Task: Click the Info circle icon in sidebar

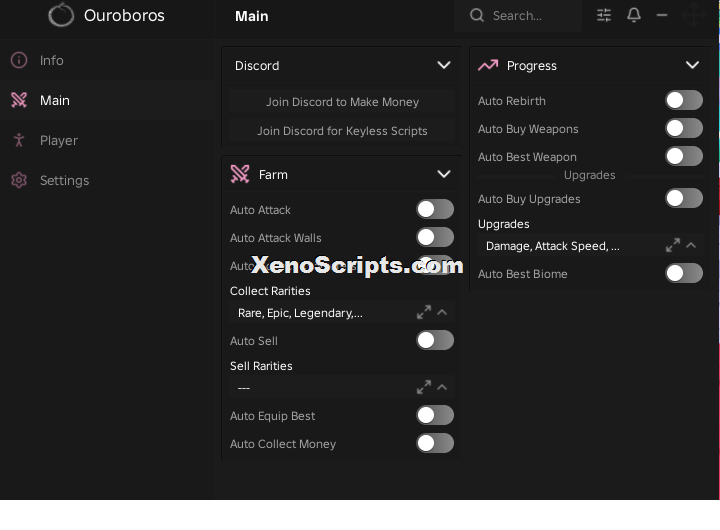Action: [x=19, y=60]
